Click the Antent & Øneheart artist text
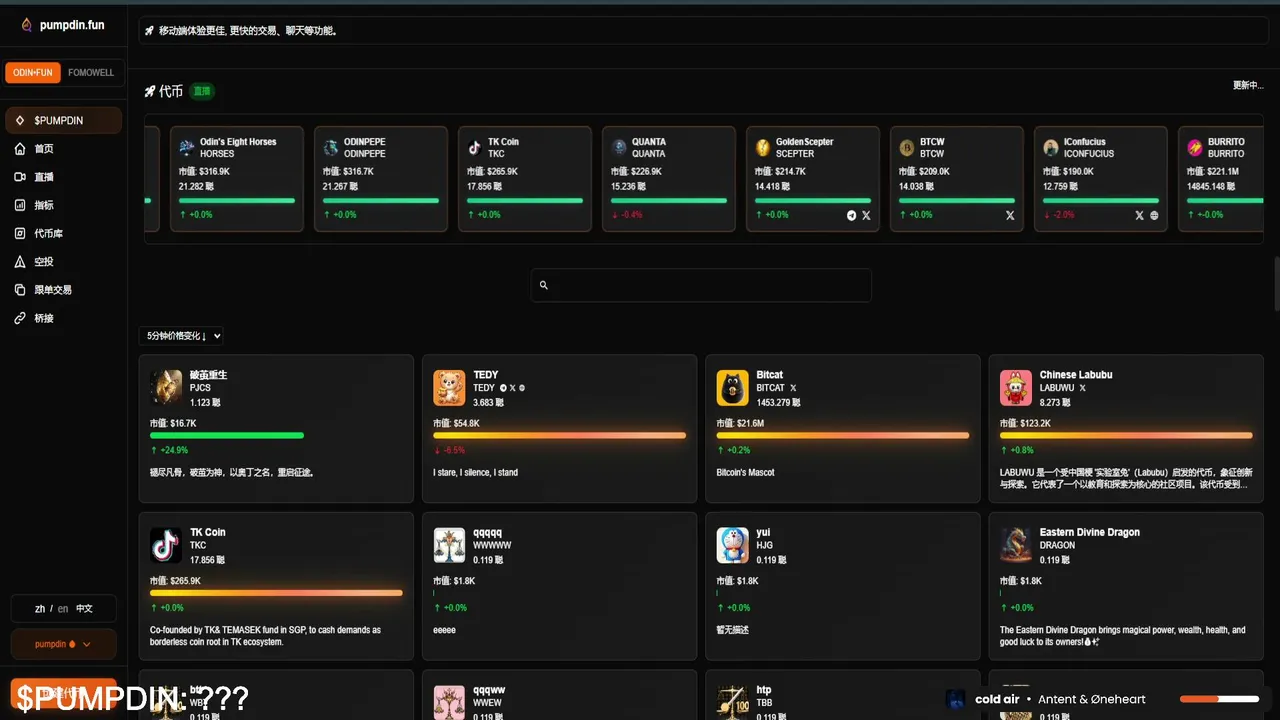The height and width of the screenshot is (720, 1280). click(1092, 699)
